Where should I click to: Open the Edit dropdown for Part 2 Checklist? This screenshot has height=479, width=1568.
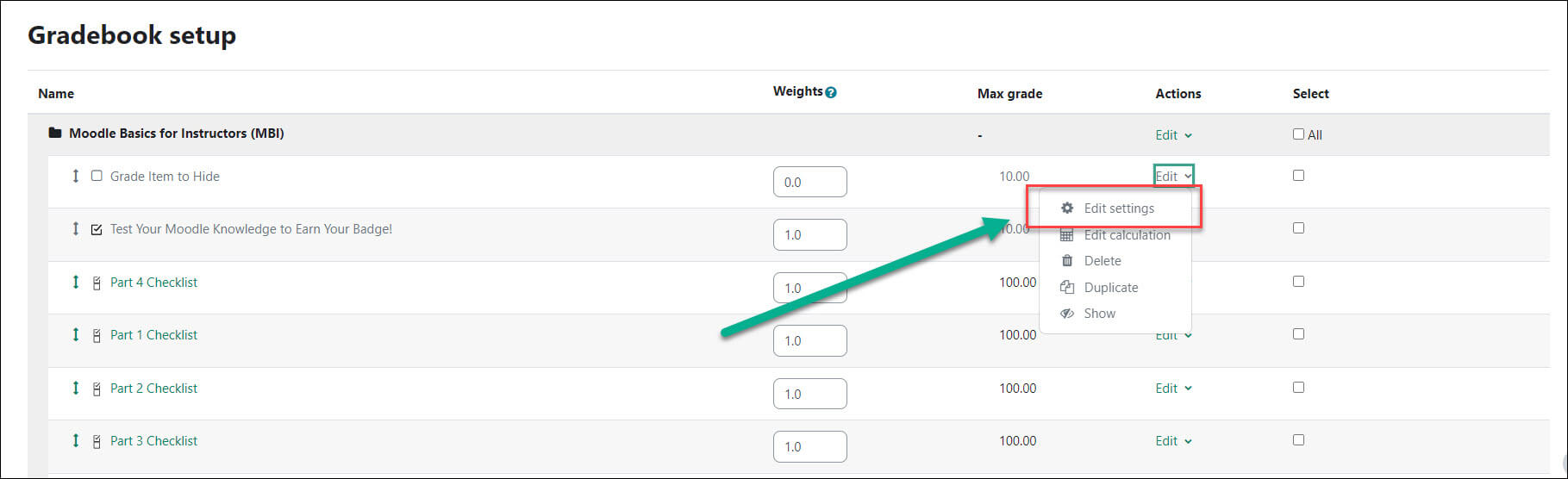coord(1173,388)
